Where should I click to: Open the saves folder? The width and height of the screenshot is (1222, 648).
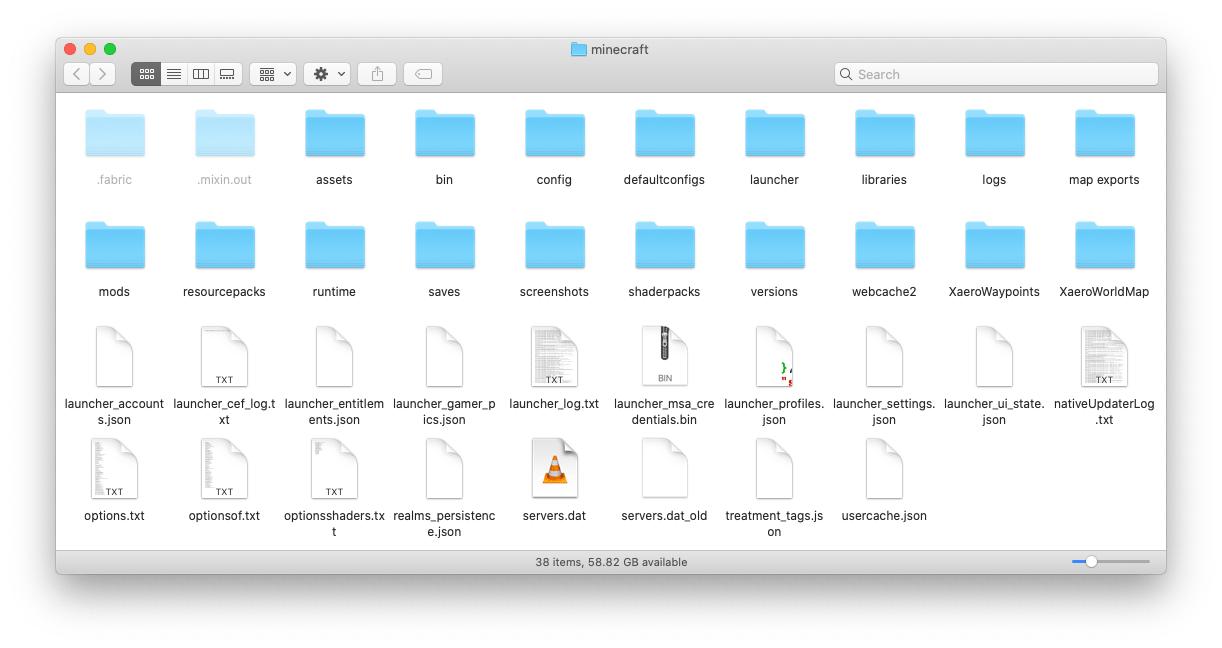click(444, 245)
